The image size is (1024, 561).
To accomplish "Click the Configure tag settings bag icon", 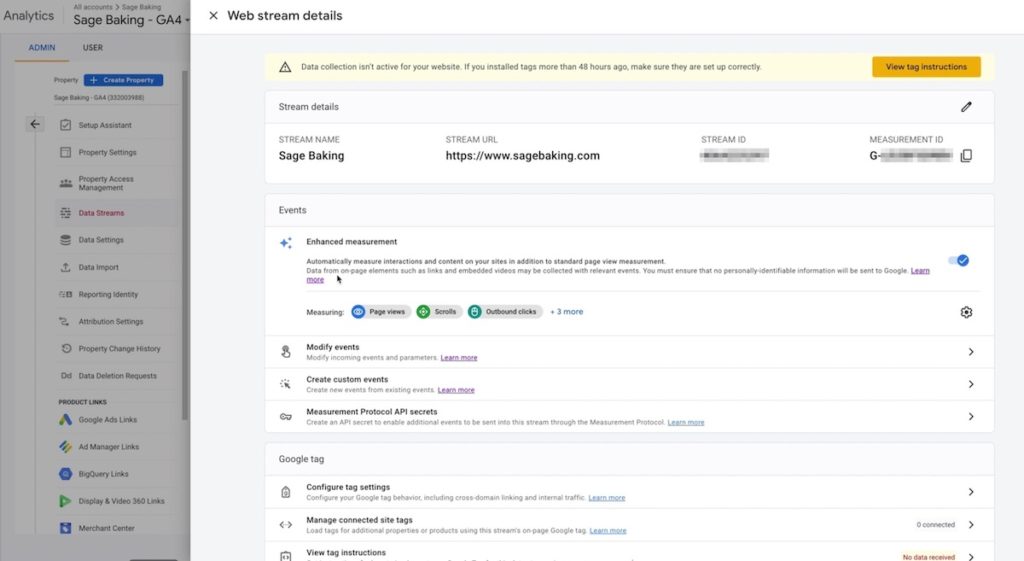I will tap(285, 492).
